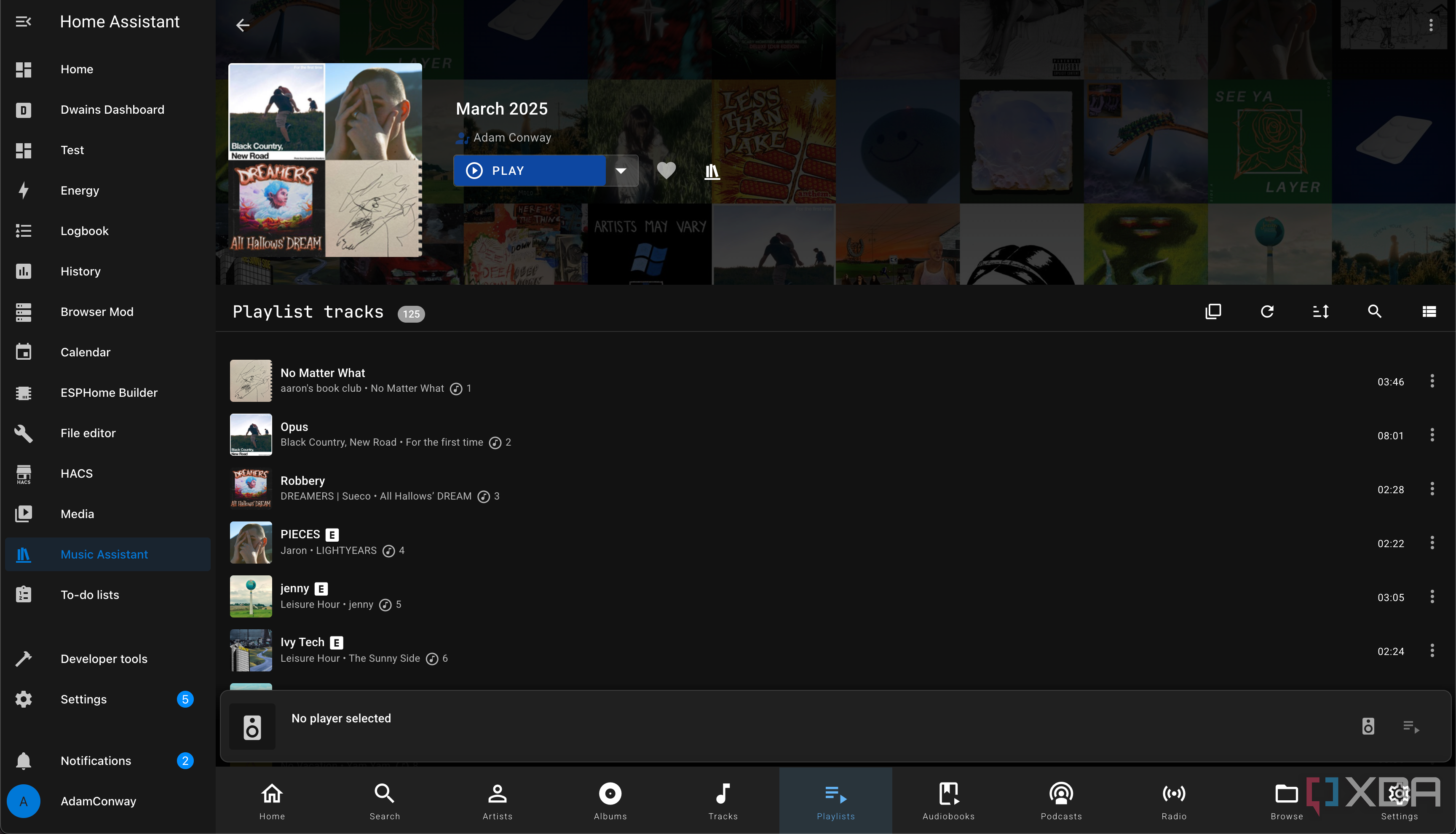
Task: Toggle favorite heart for March 2025
Action: pos(666,171)
